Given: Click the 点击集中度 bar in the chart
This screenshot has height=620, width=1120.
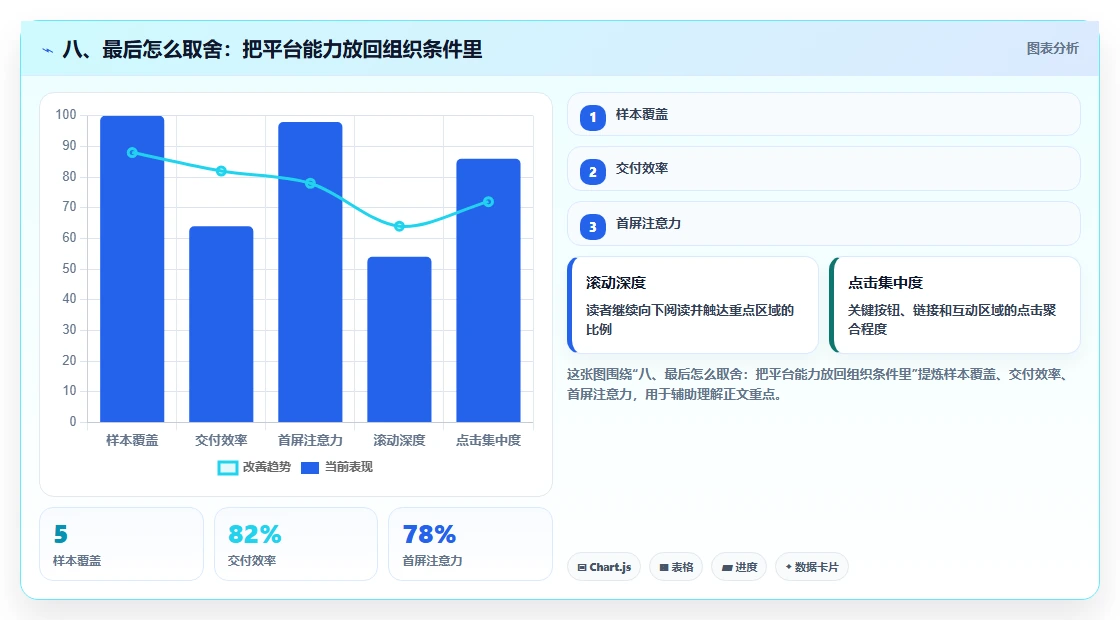Looking at the screenshot, I should [489, 290].
